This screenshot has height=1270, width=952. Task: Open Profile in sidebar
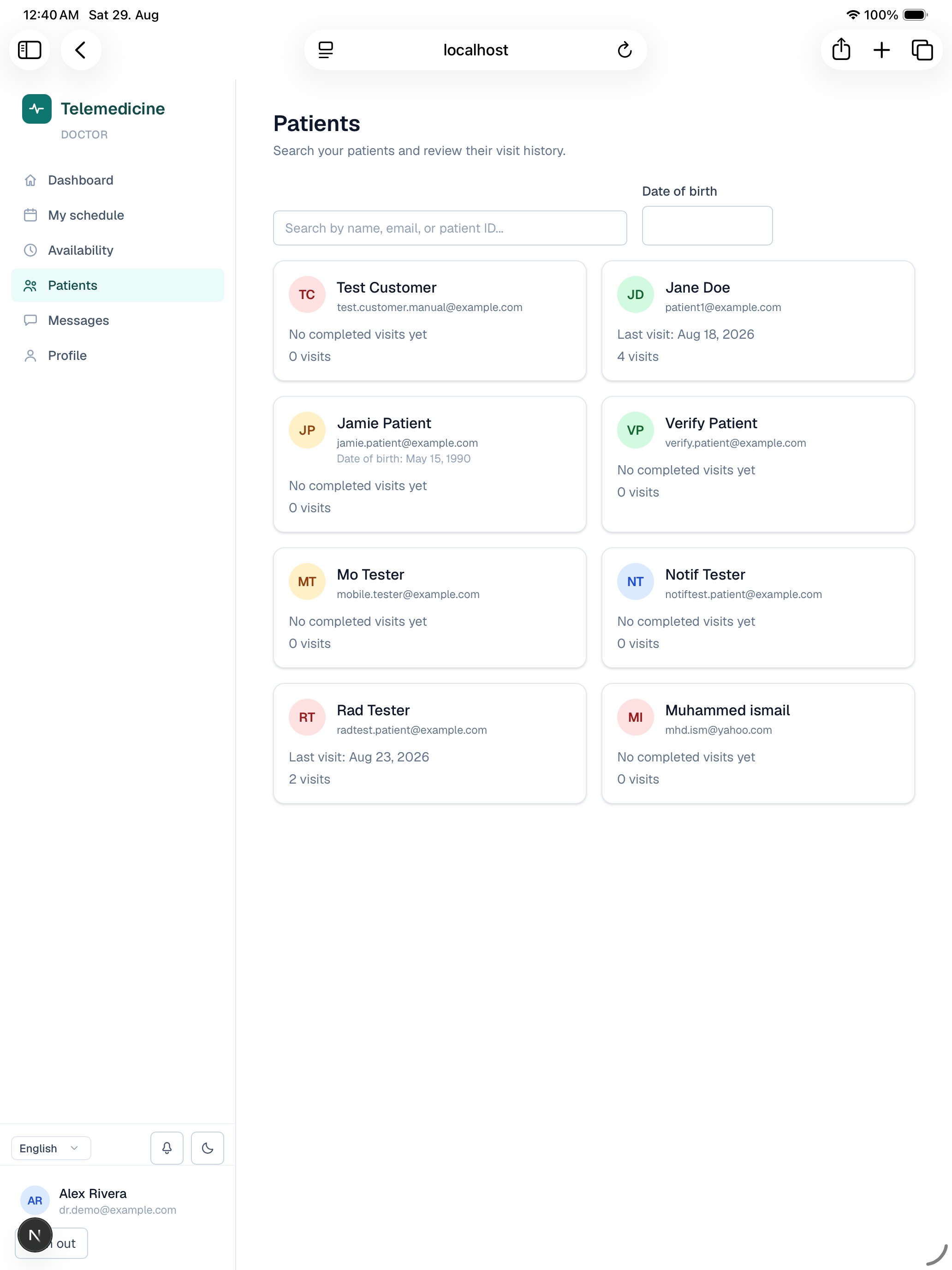click(118, 355)
